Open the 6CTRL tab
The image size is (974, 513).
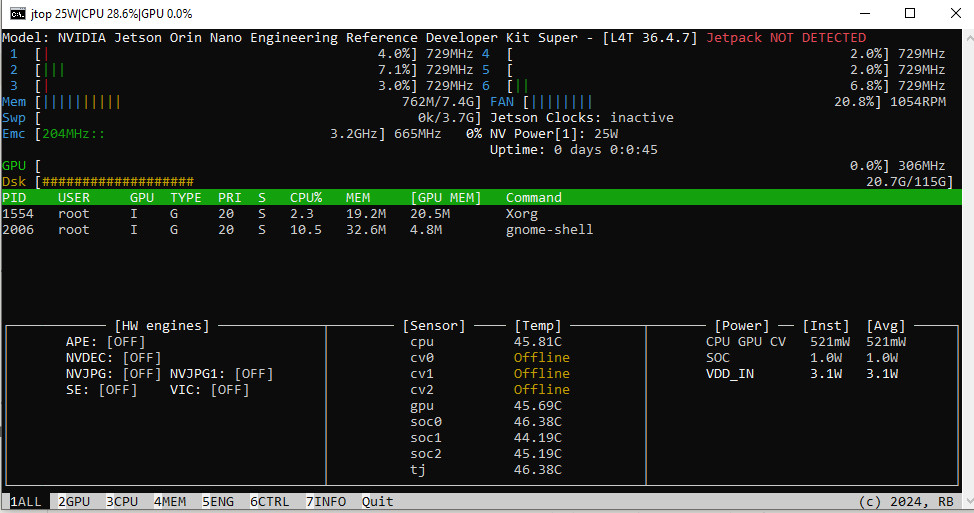click(270, 501)
